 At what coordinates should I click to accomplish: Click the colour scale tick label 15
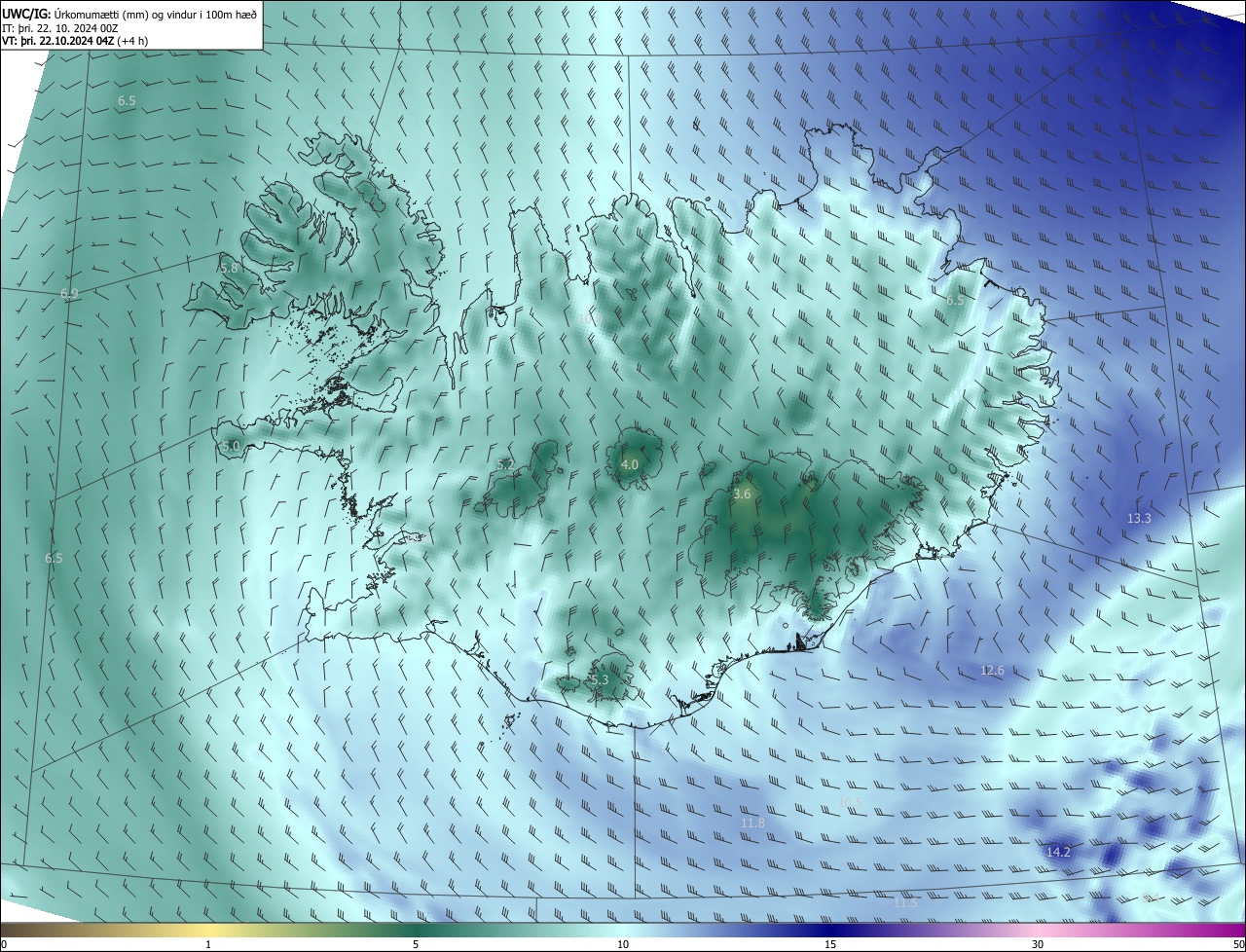click(x=830, y=945)
